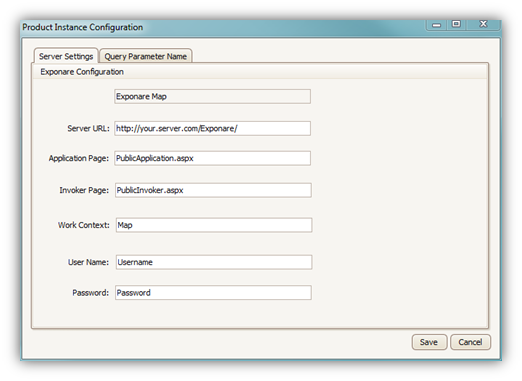Click the Invoker Page label

[84, 190]
